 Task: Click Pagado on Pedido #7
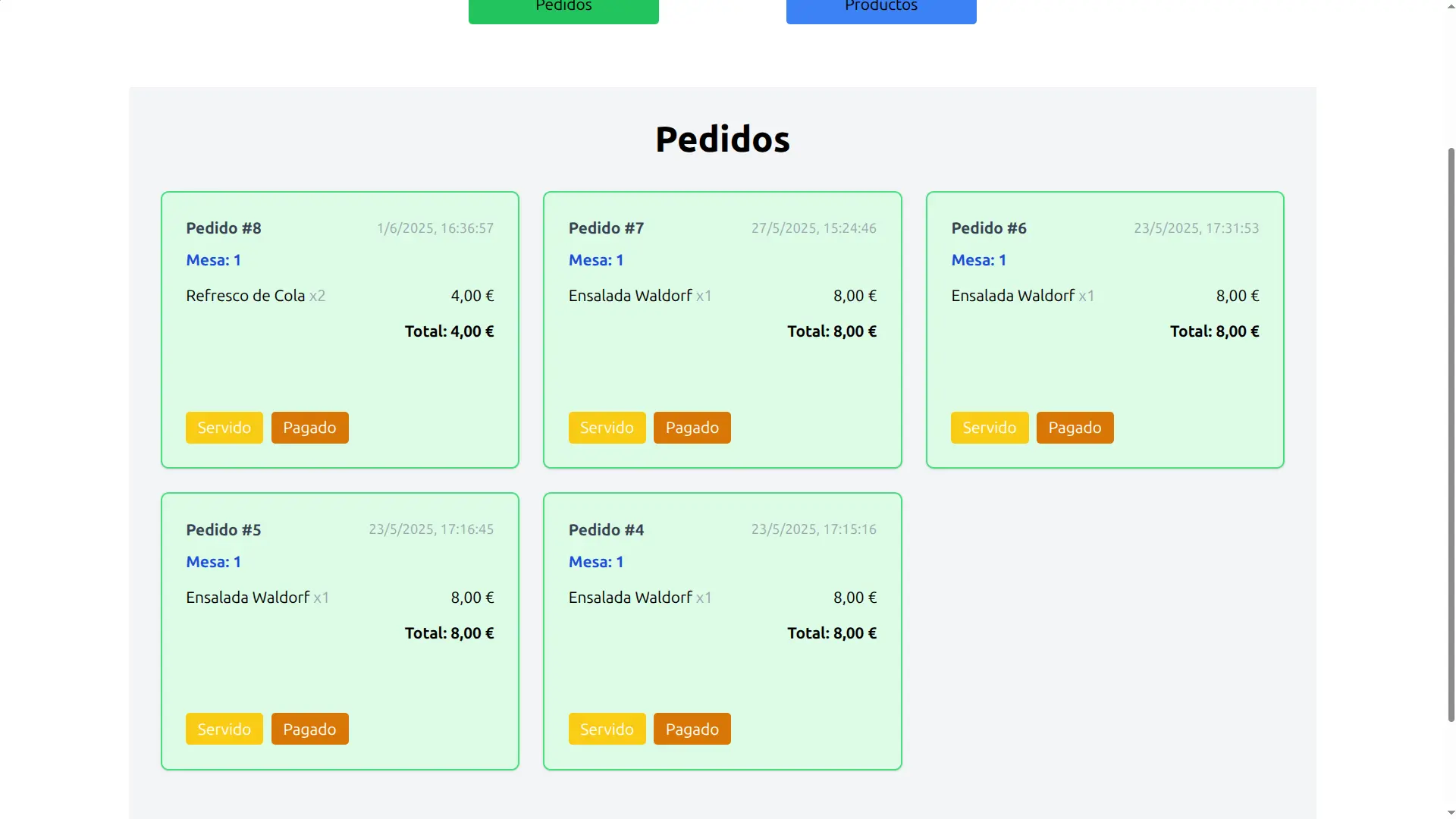point(692,428)
